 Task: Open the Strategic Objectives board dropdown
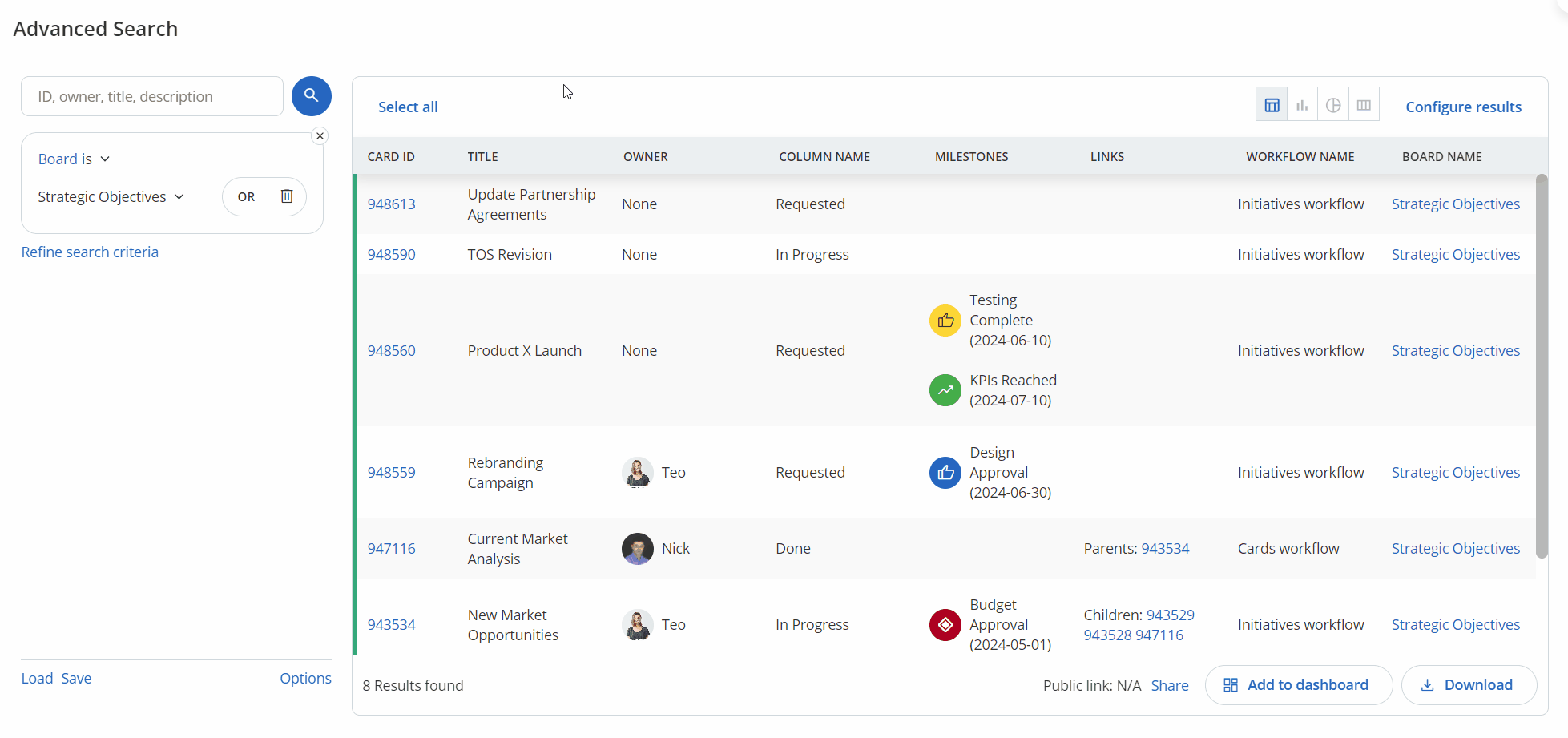click(x=111, y=196)
